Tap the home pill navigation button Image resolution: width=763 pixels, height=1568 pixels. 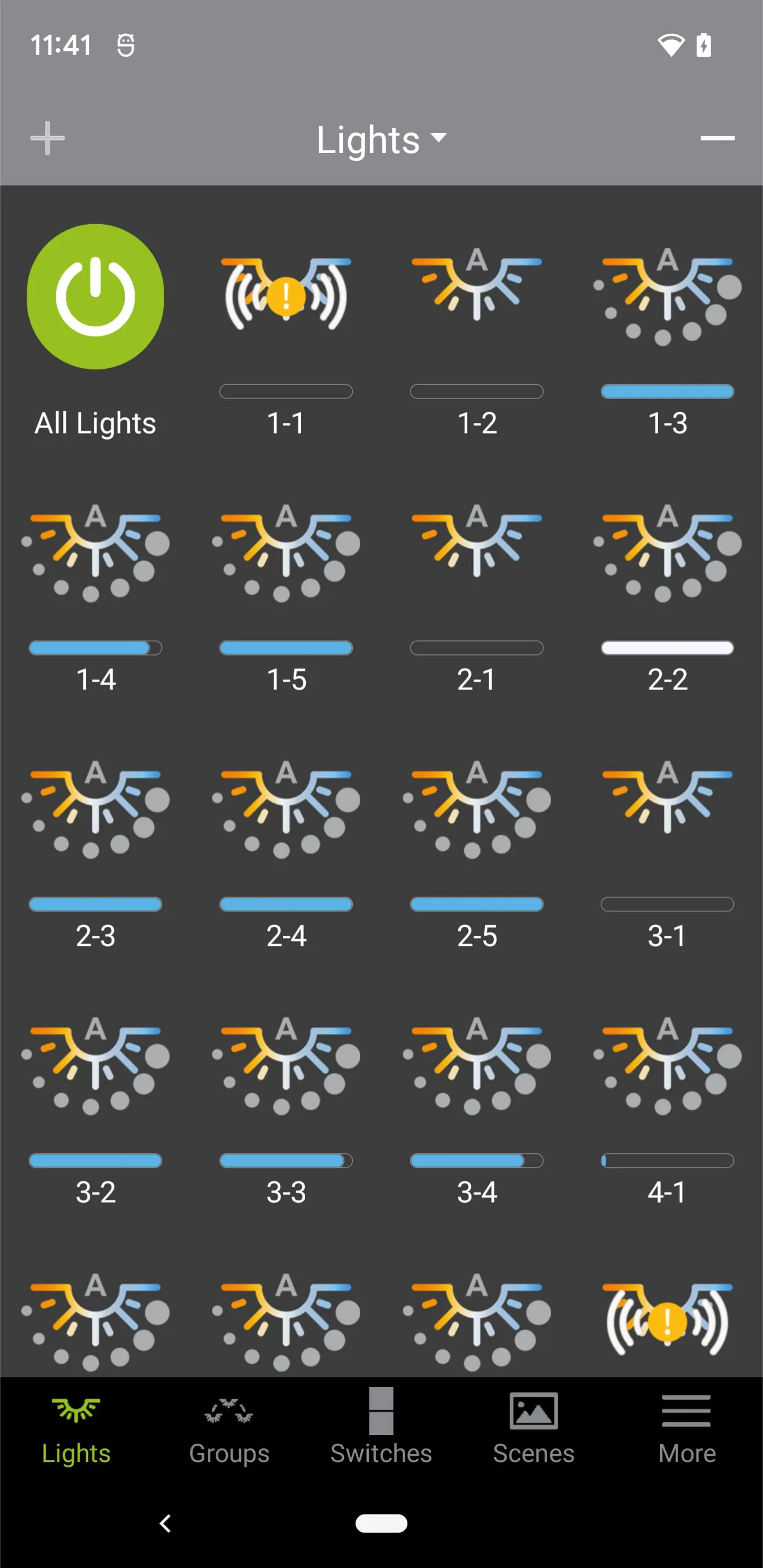(x=381, y=1523)
